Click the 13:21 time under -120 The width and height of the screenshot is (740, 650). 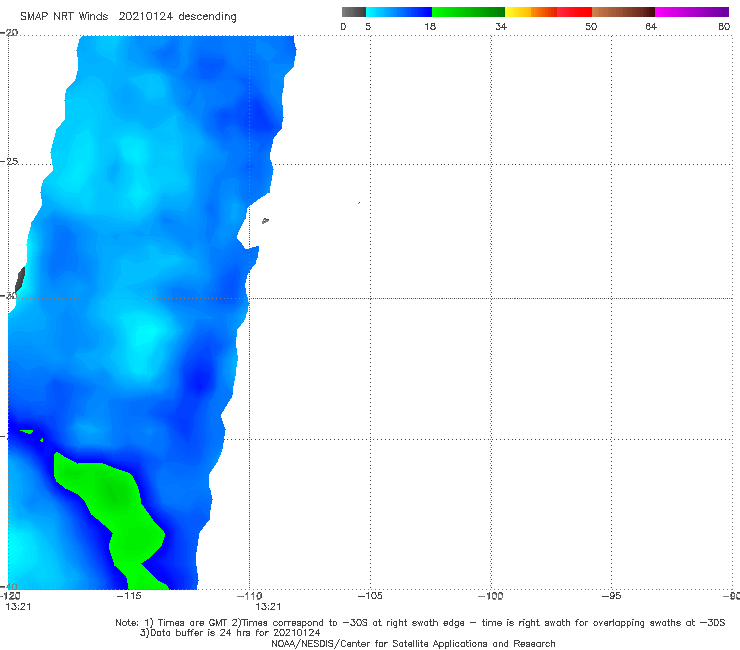pos(18,607)
